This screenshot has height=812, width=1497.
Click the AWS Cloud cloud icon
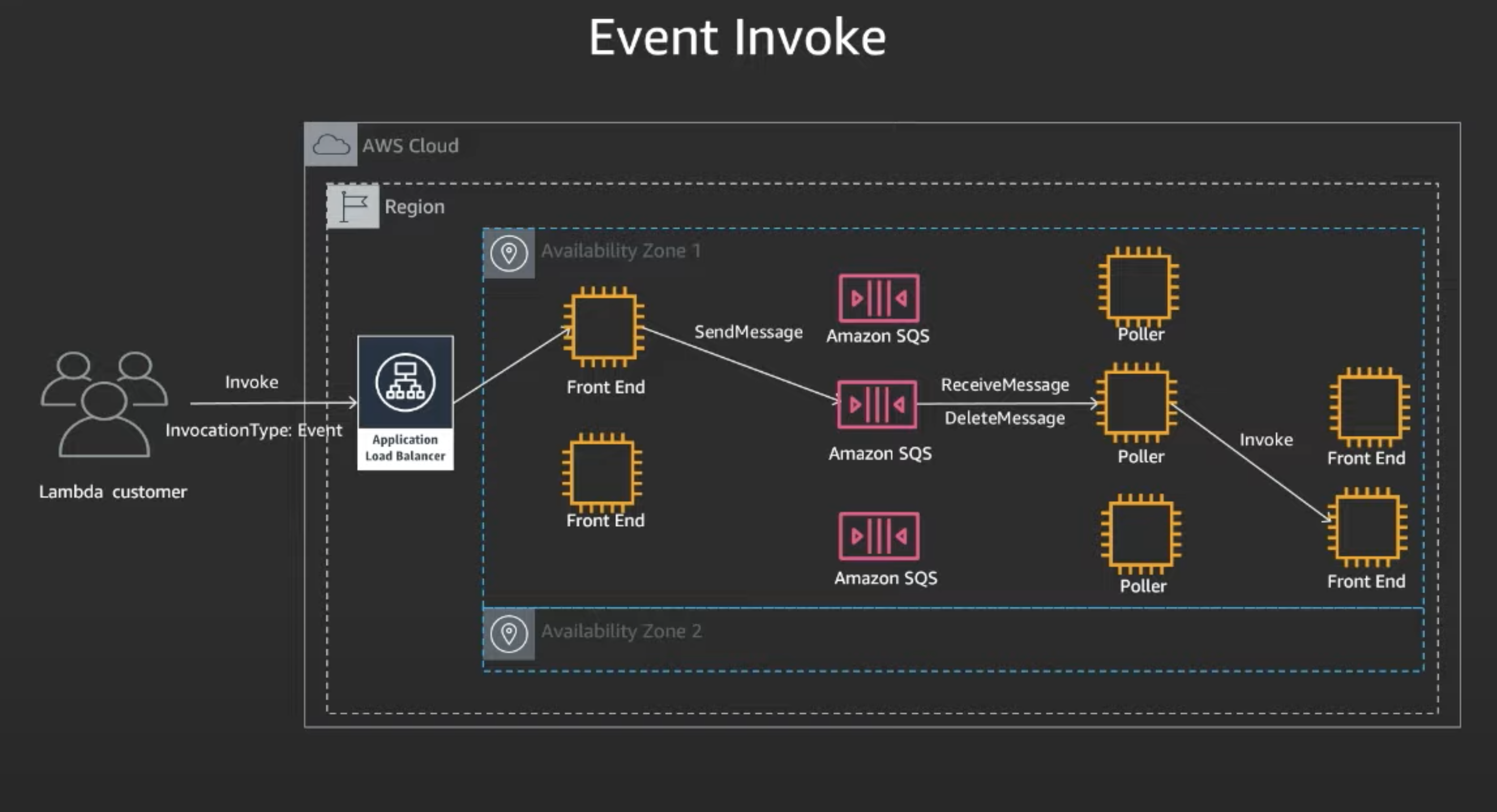click(331, 145)
